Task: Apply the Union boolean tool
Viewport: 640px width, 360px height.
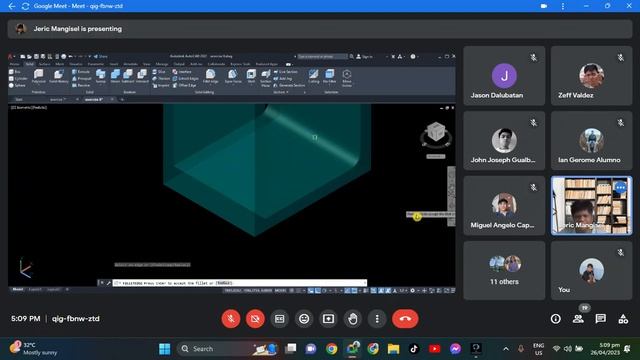Action: pos(115,76)
